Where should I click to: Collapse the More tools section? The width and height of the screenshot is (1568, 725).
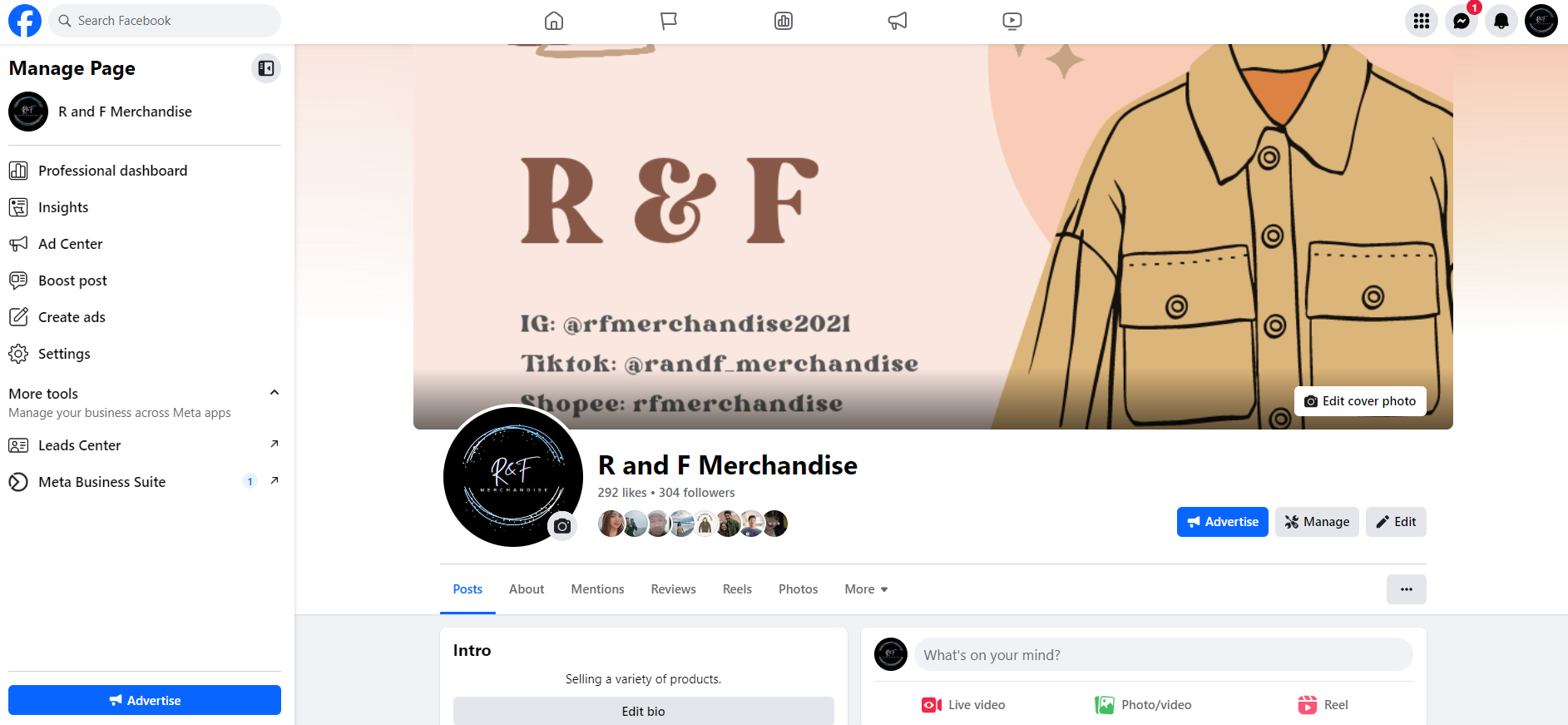(x=275, y=393)
